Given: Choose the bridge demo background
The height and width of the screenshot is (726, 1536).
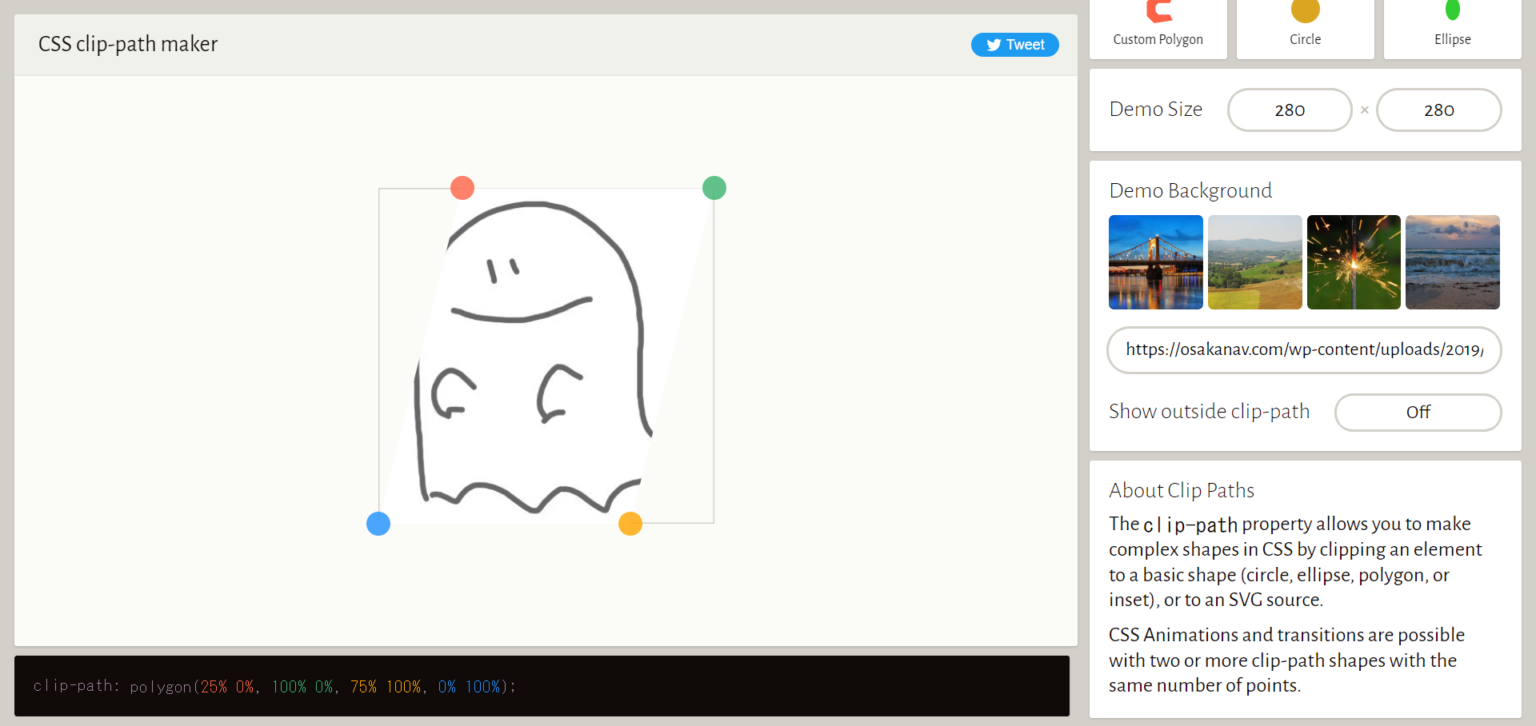Looking at the screenshot, I should [x=1155, y=262].
